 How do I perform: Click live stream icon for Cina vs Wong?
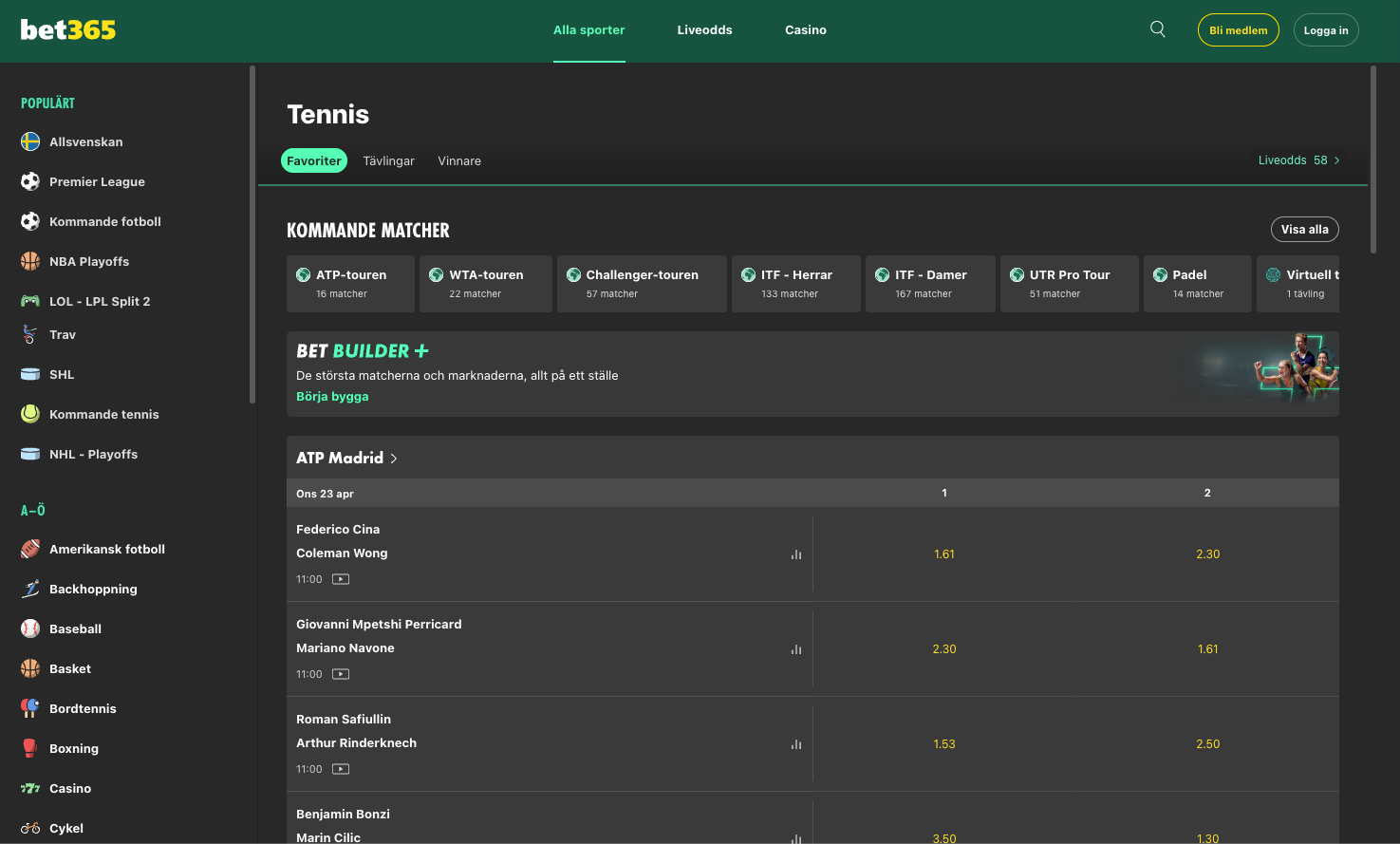pyautogui.click(x=341, y=579)
